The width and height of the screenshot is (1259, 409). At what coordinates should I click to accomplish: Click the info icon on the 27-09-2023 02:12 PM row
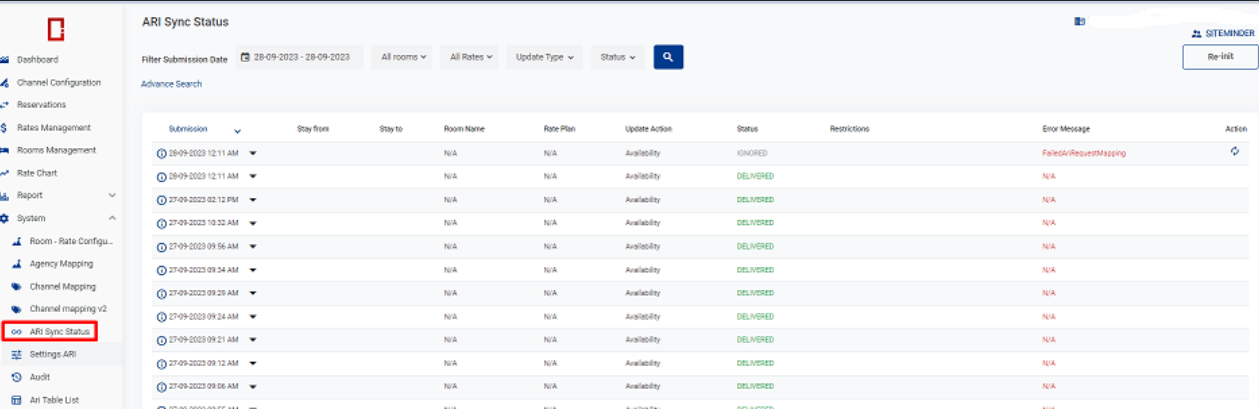pyautogui.click(x=162, y=200)
